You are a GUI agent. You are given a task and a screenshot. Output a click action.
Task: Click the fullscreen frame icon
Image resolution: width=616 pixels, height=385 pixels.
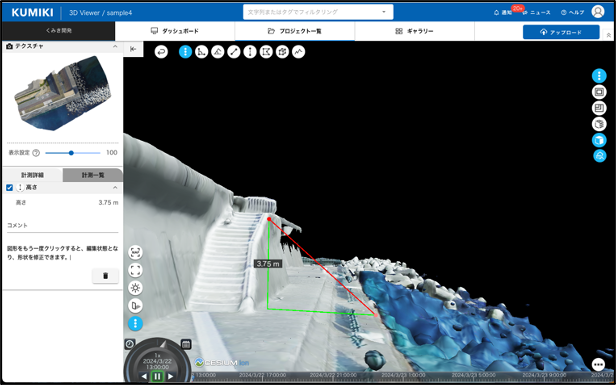(x=136, y=270)
